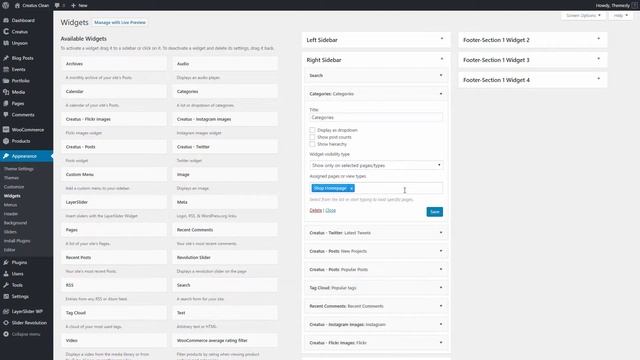Open Menus submenu item
The height and width of the screenshot is (360, 640).
[11, 205]
